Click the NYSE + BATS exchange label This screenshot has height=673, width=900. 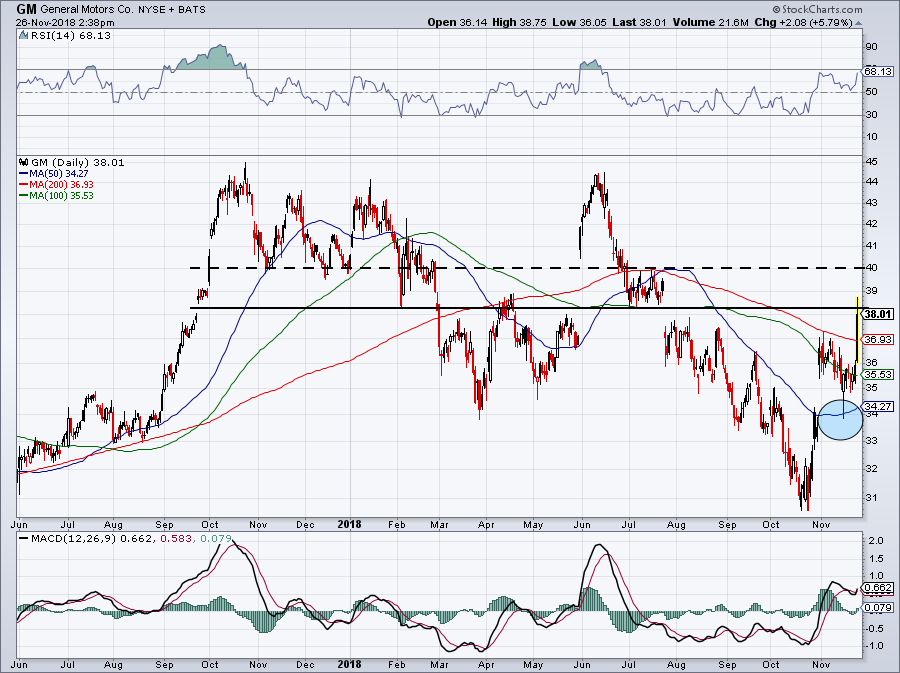(x=172, y=10)
